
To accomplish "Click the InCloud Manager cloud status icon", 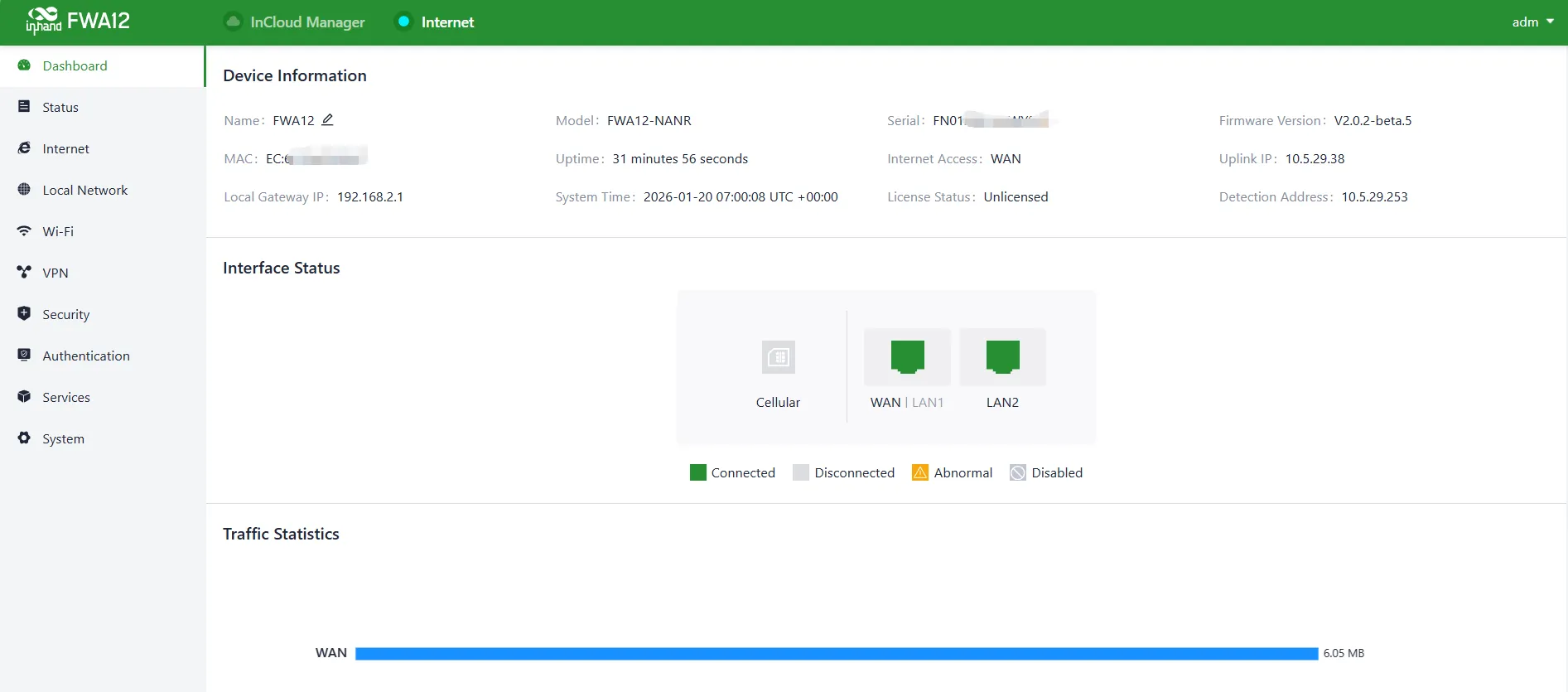I will click(234, 22).
